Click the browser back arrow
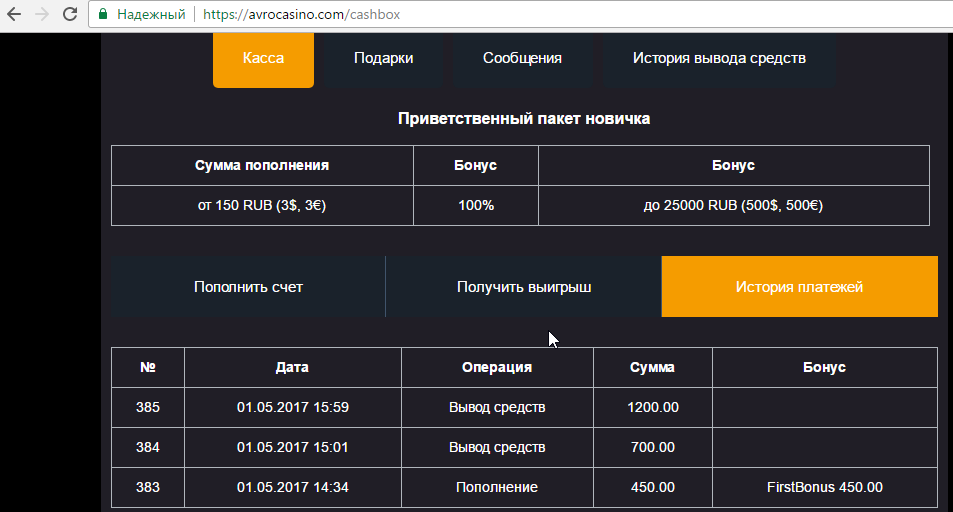 pyautogui.click(x=15, y=15)
